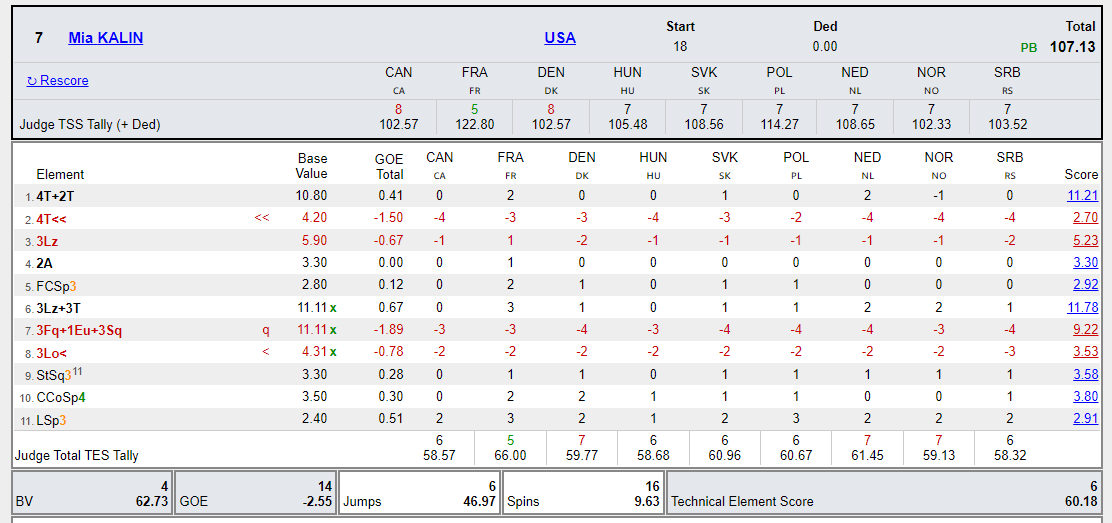Click the BV summary box
Image resolution: width=1112 pixels, height=523 pixels.
(x=88, y=493)
